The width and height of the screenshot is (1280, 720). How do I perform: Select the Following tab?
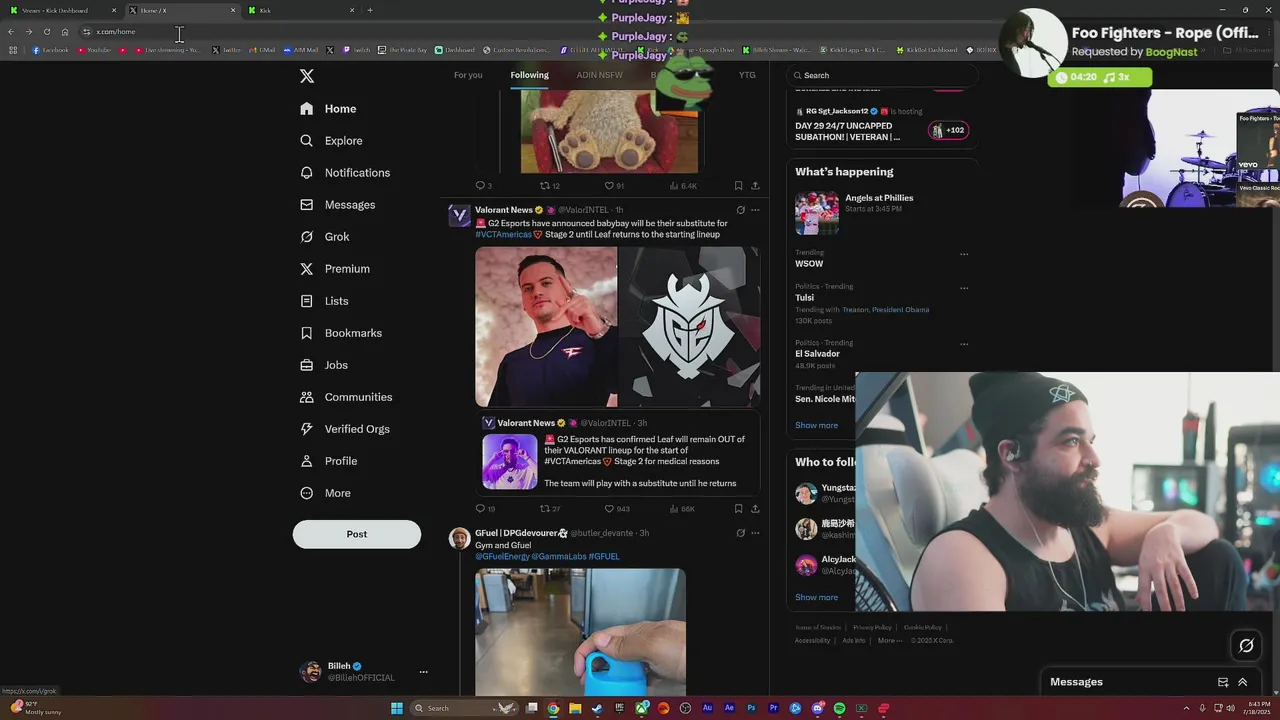click(x=529, y=75)
